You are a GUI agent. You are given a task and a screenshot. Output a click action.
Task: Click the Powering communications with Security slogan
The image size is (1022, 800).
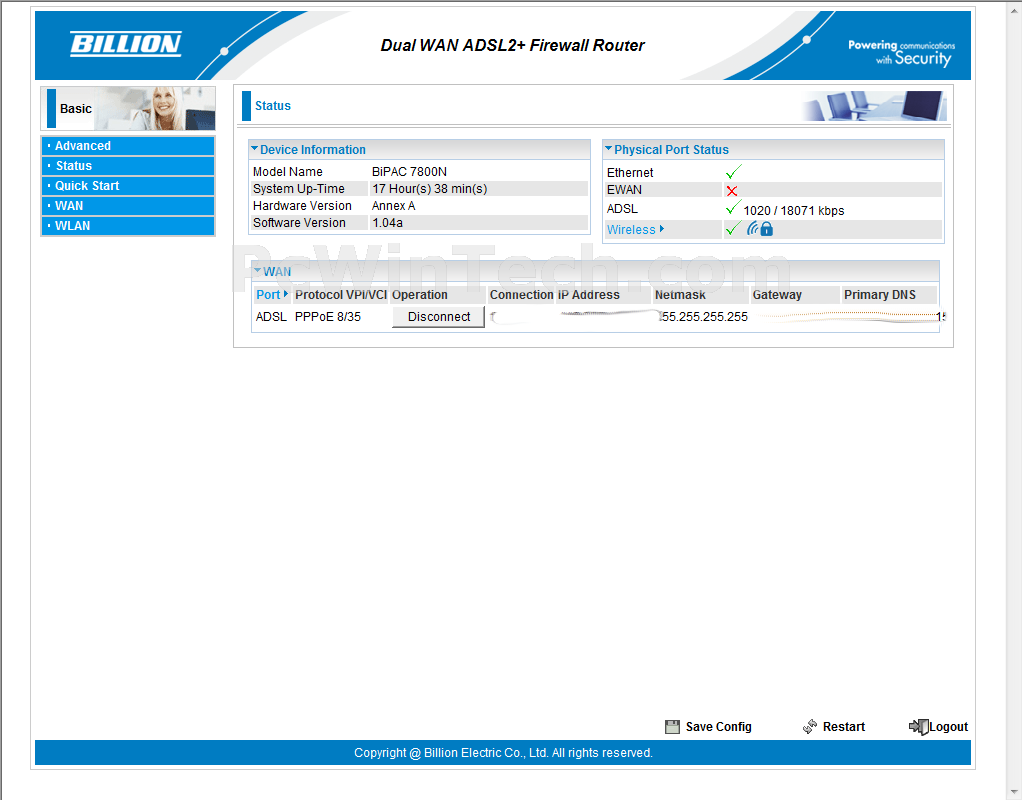point(901,53)
